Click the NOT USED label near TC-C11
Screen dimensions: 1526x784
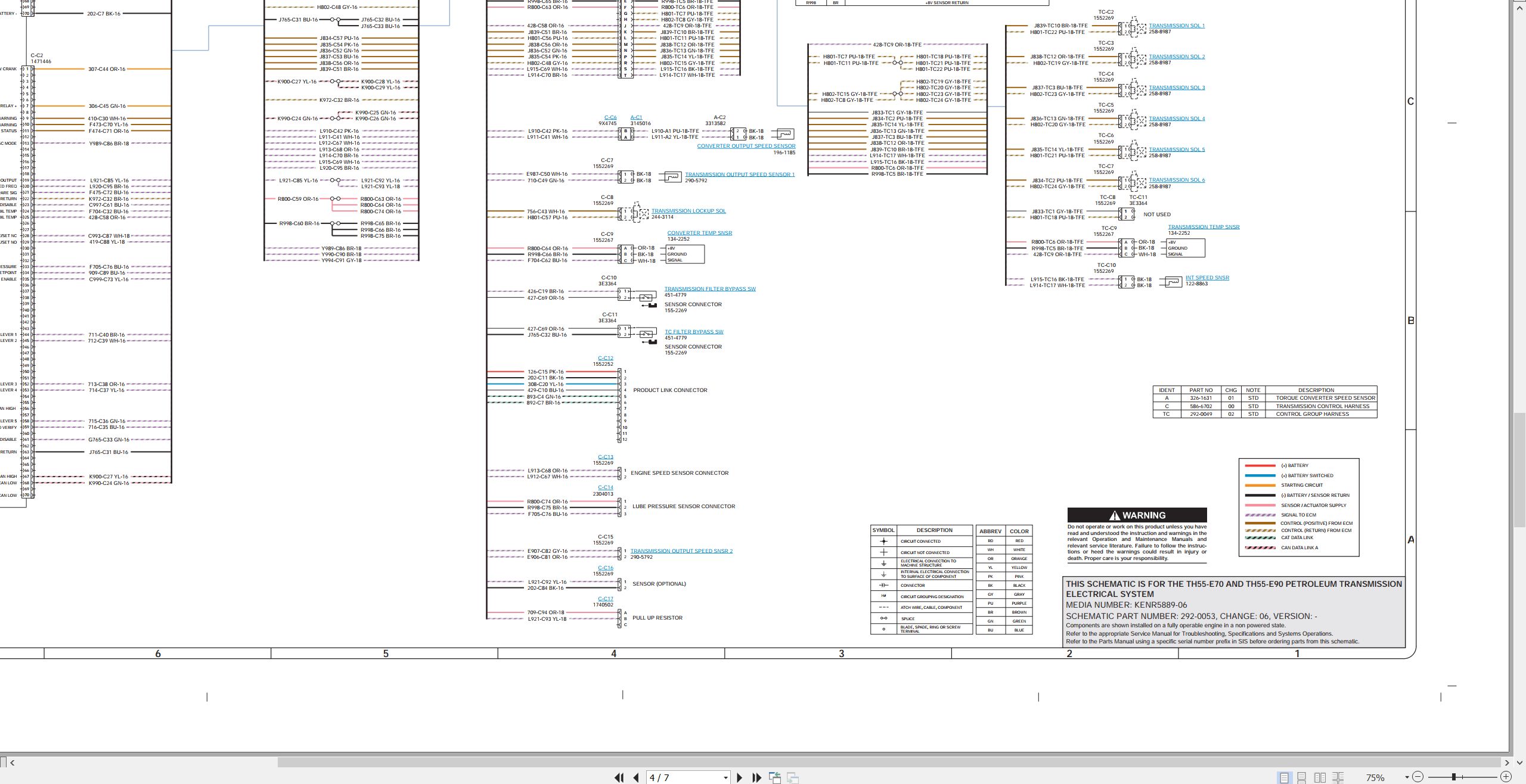click(x=1157, y=214)
